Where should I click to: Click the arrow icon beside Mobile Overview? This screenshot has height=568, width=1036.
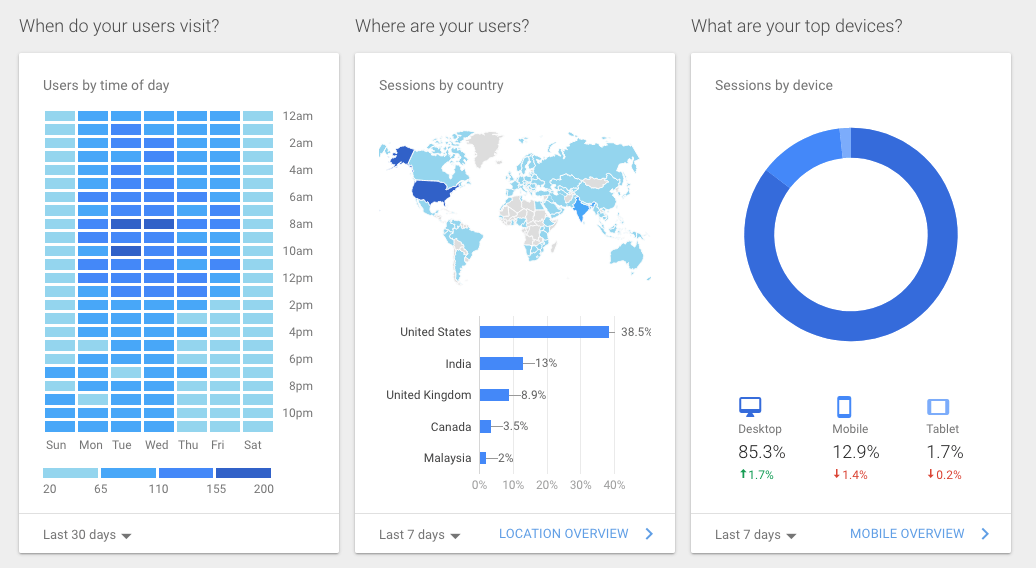click(x=985, y=534)
